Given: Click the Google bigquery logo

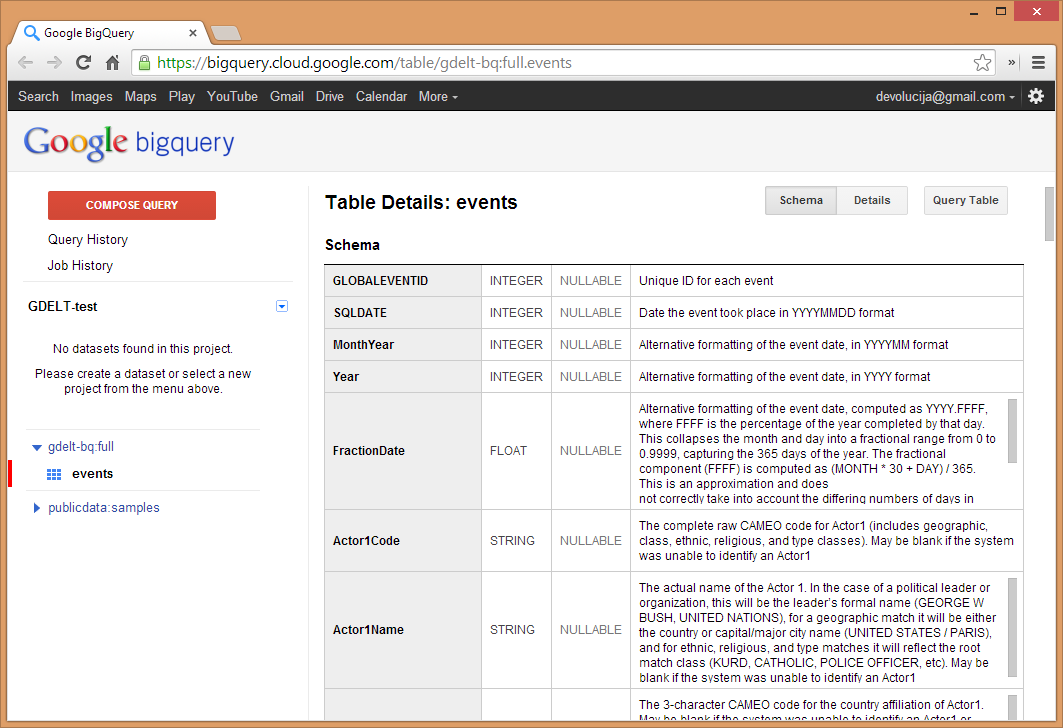Looking at the screenshot, I should (x=129, y=142).
